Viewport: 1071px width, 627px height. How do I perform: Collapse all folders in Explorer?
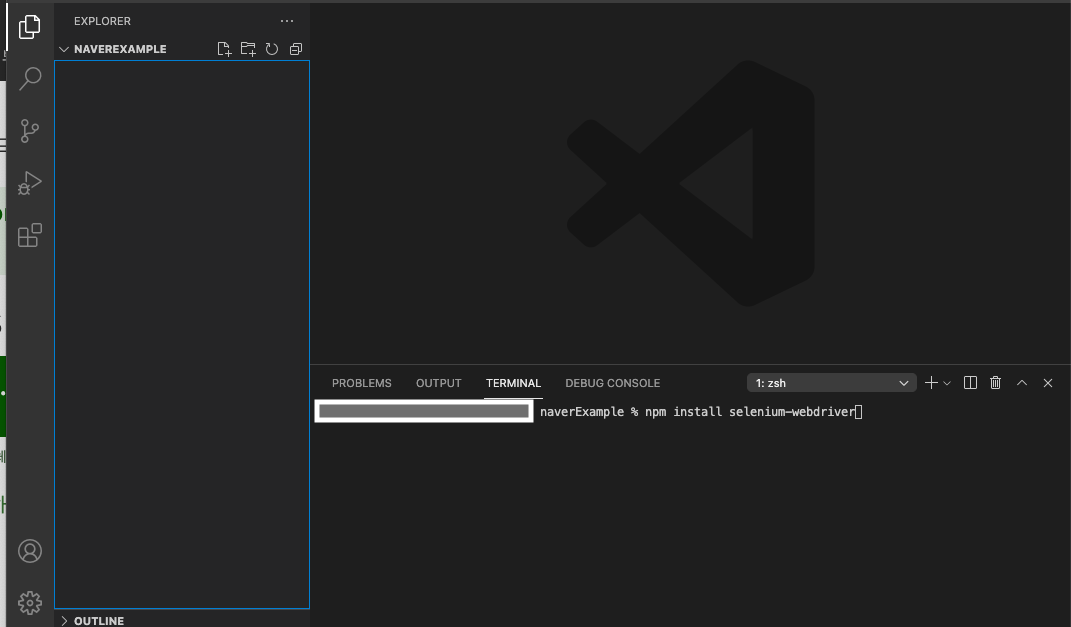[296, 49]
